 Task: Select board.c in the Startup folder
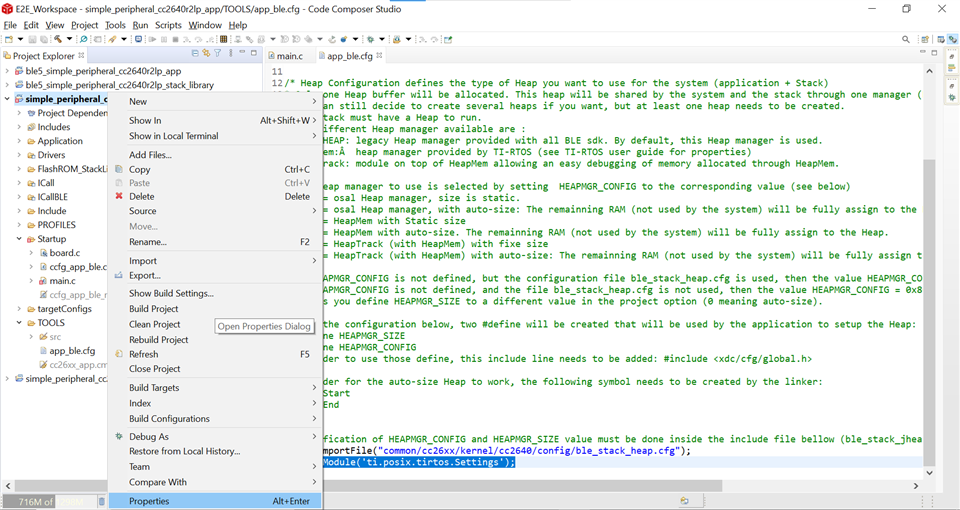pos(64,253)
